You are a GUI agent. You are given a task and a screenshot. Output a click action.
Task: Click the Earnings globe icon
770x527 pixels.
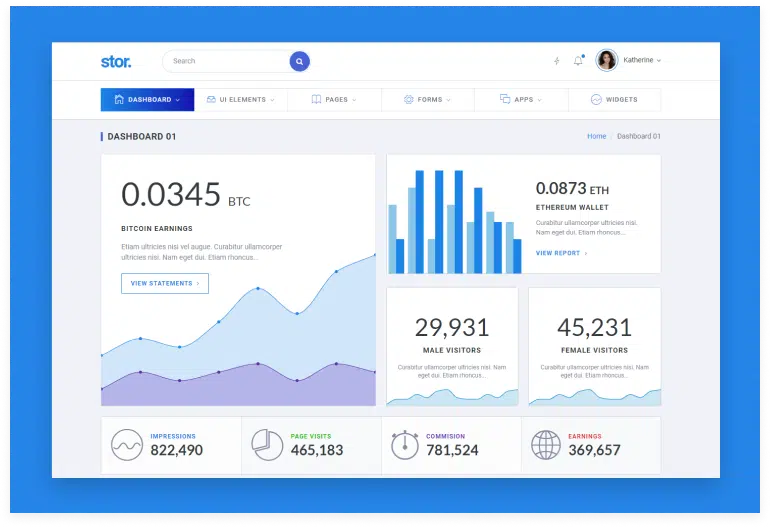click(x=545, y=444)
